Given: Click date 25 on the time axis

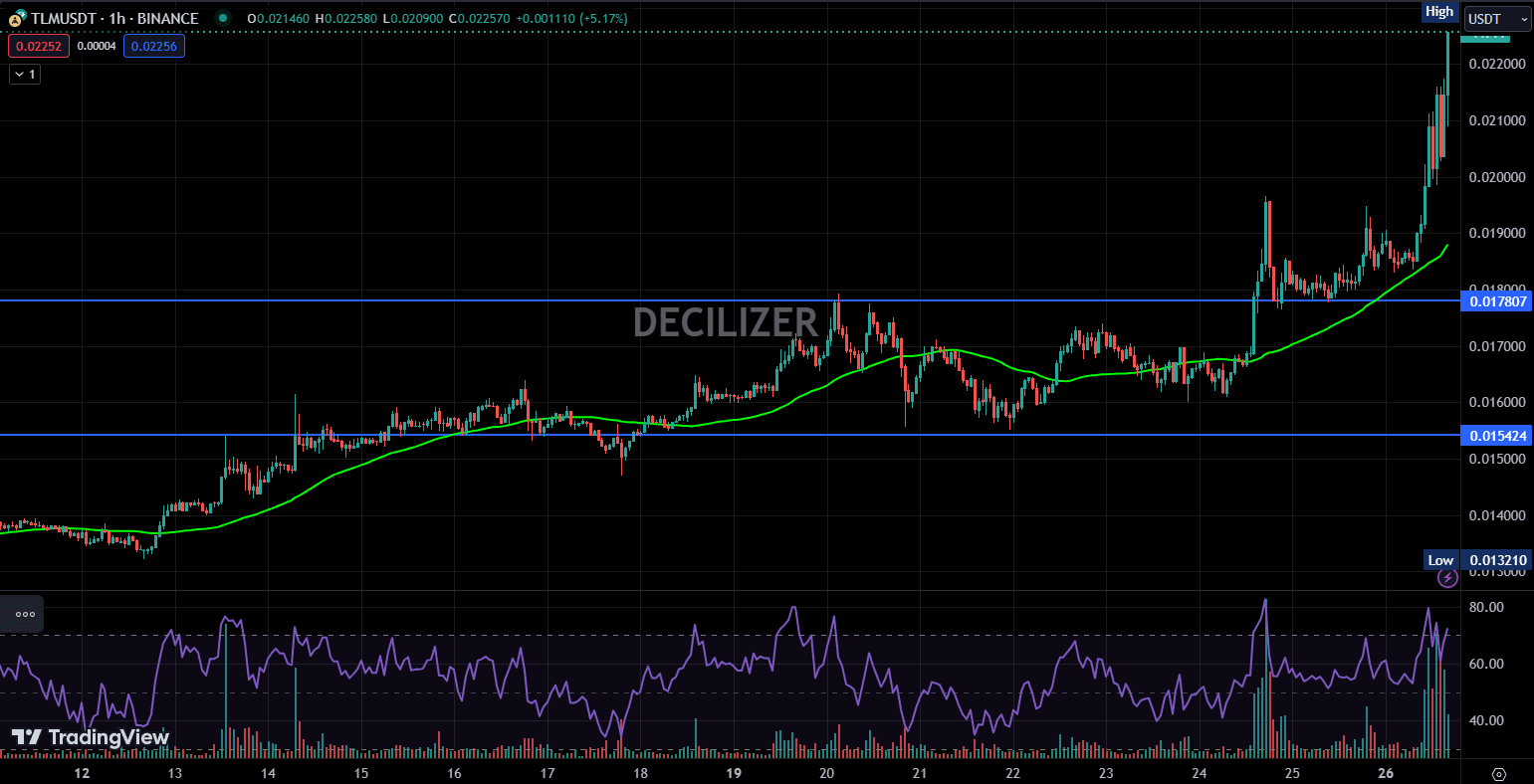Looking at the screenshot, I should (x=1292, y=773).
